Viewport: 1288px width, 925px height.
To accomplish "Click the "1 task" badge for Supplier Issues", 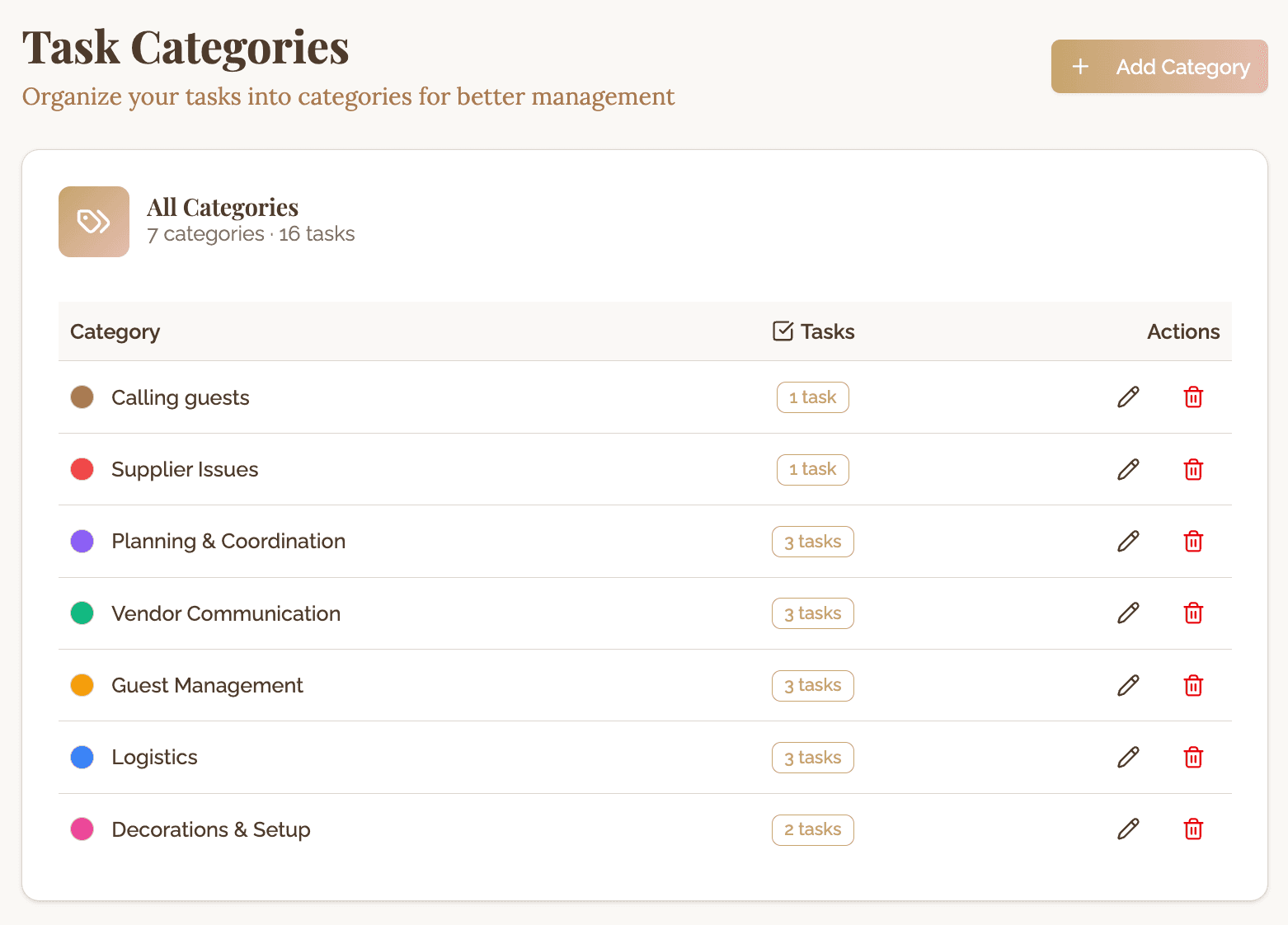I will click(x=813, y=469).
